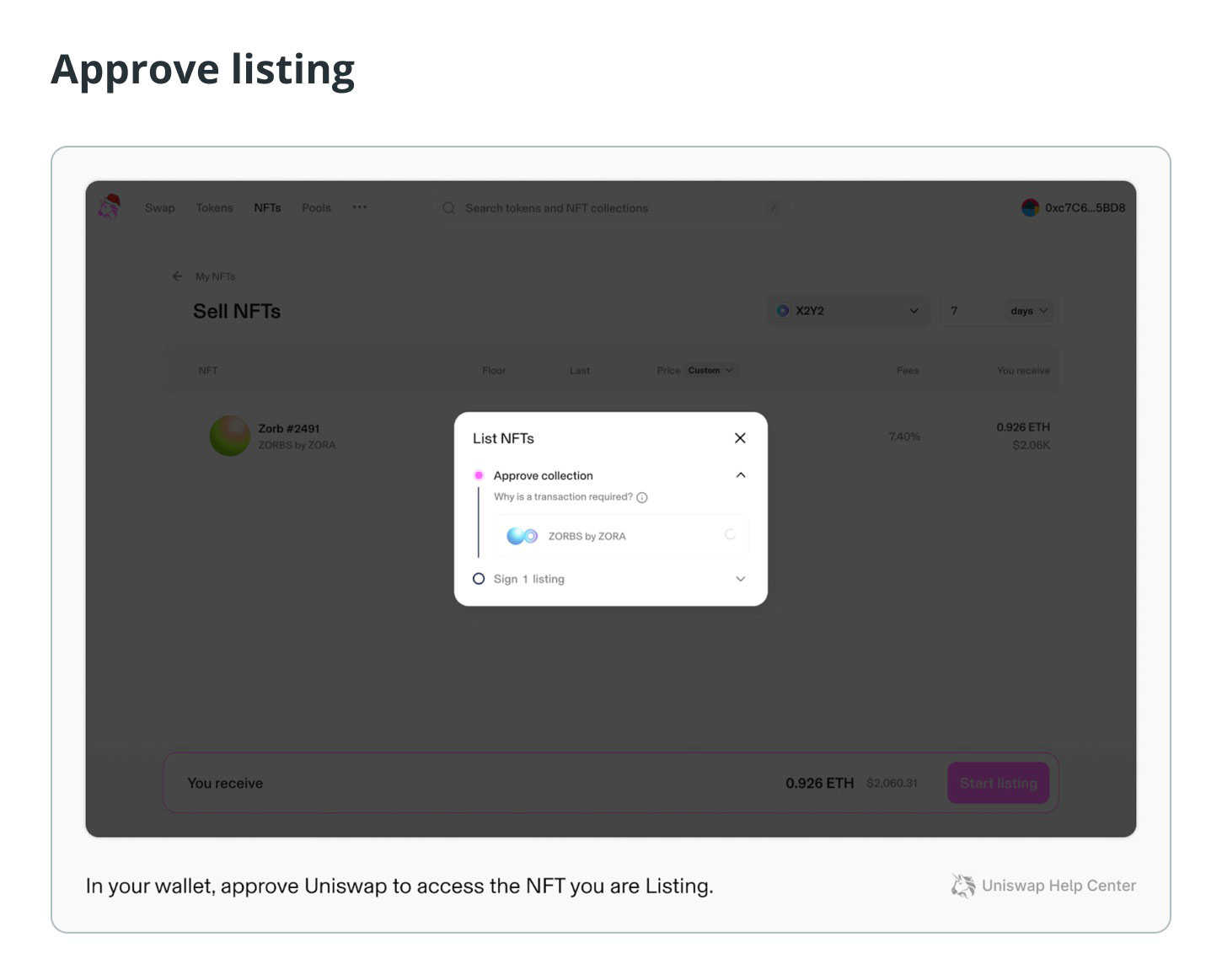Go back using My NFTs arrow

coord(178,276)
